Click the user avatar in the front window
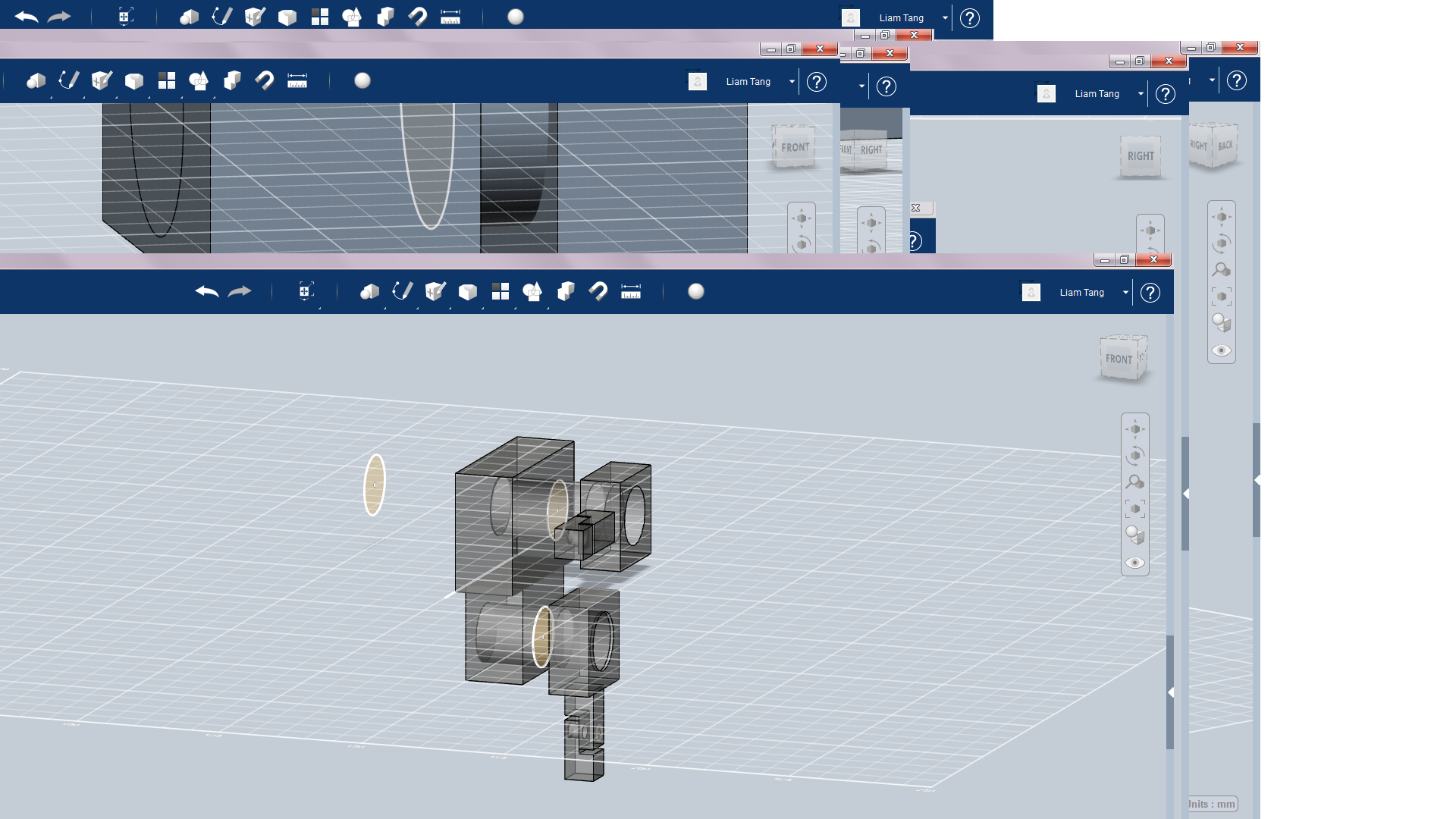The image size is (1456, 819). coord(1031,293)
